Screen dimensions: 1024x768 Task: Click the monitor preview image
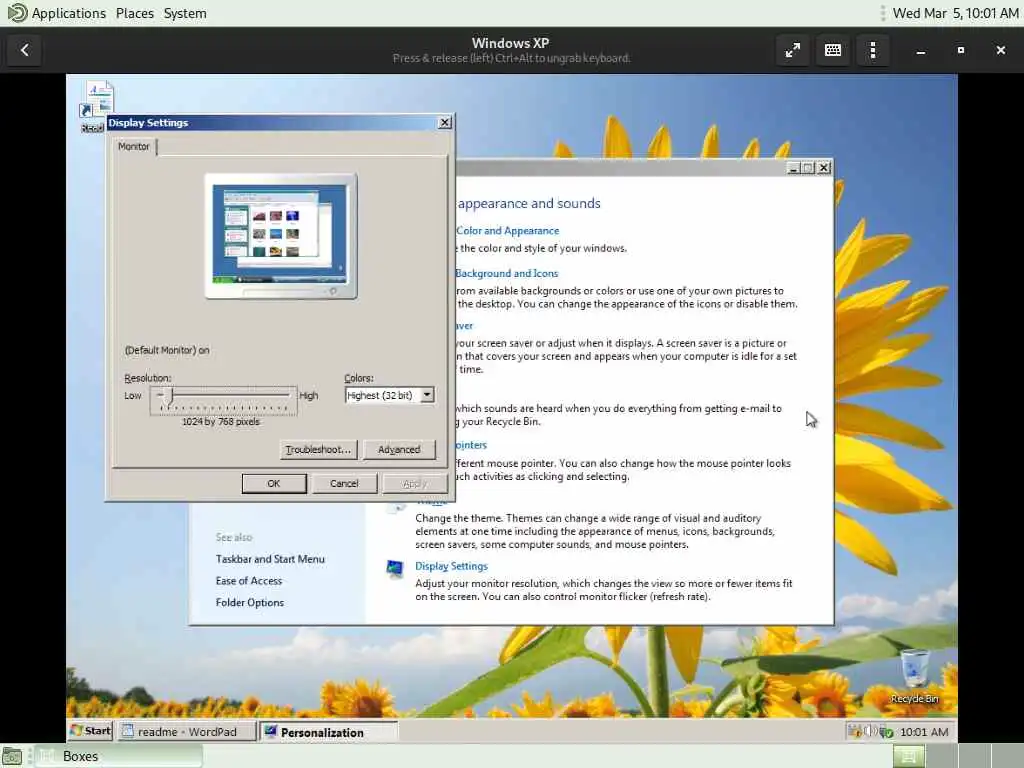pyautogui.click(x=281, y=236)
